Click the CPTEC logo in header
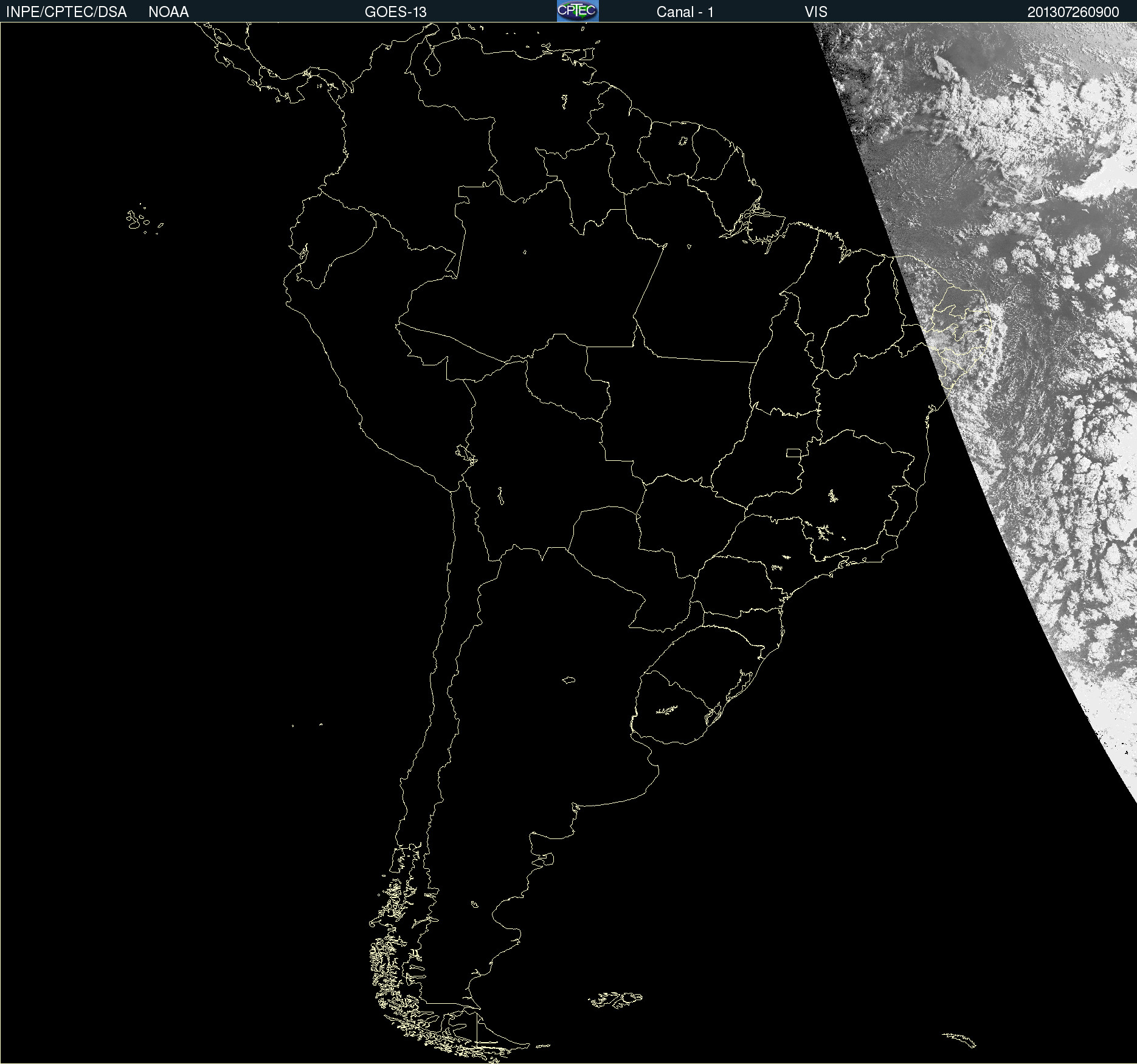 (x=578, y=11)
